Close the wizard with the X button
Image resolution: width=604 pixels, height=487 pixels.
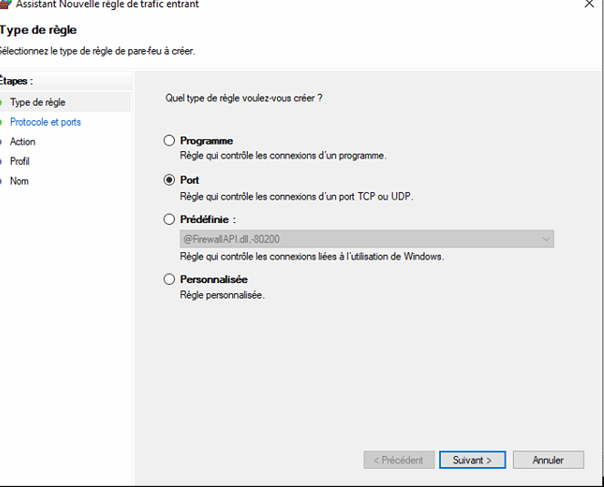click(589, 4)
